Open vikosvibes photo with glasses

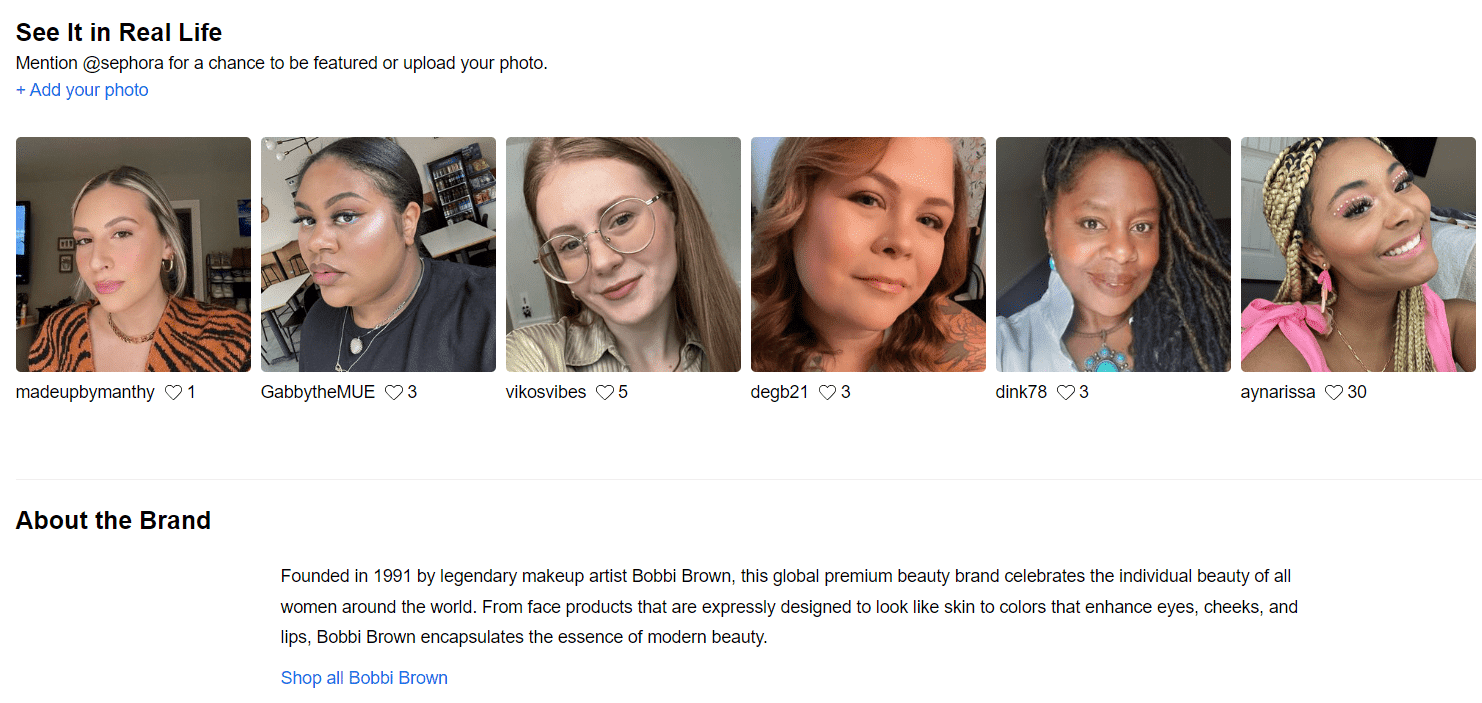coord(623,254)
